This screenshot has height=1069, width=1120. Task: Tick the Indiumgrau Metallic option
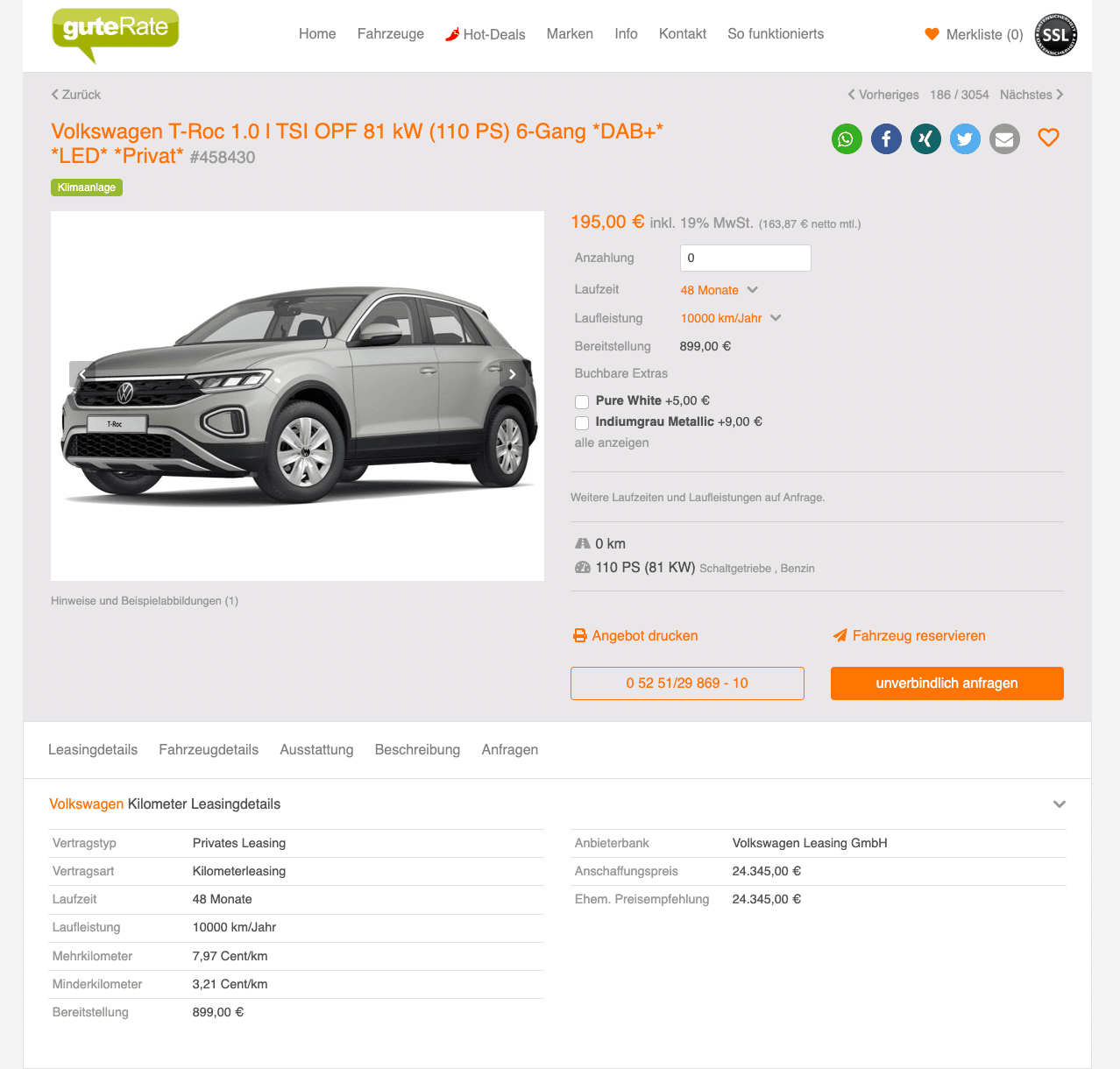coord(582,422)
